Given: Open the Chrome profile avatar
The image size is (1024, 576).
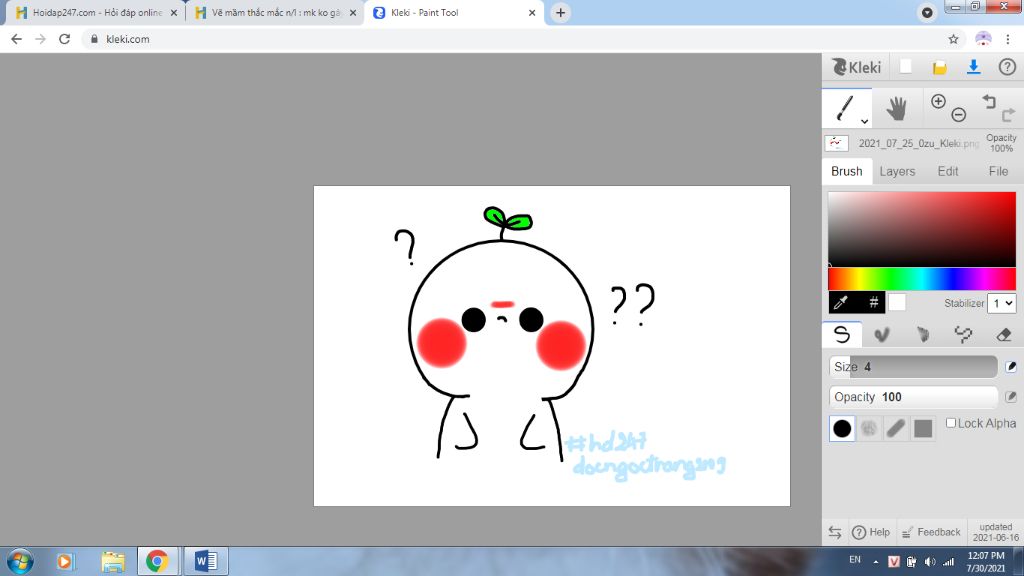Looking at the screenshot, I should coord(983,39).
